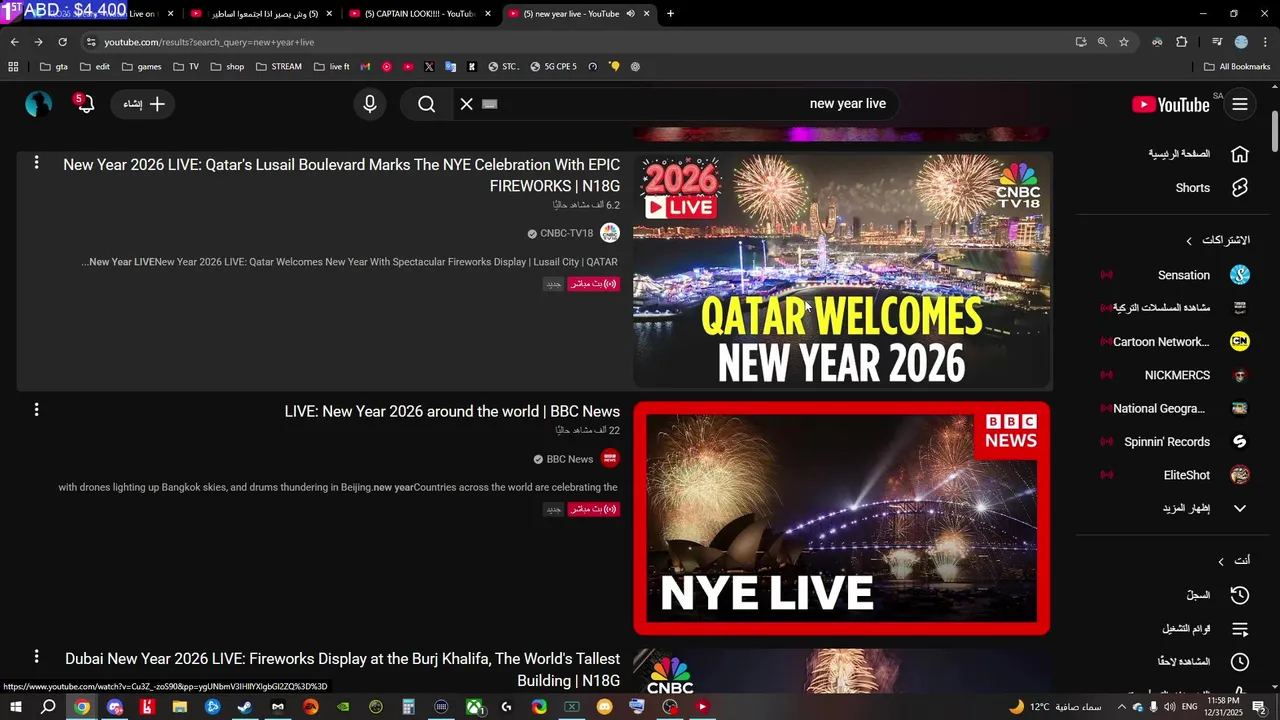This screenshot has height=720, width=1280.
Task: Open the browser zoom icon in the address bar
Action: (x=1102, y=42)
